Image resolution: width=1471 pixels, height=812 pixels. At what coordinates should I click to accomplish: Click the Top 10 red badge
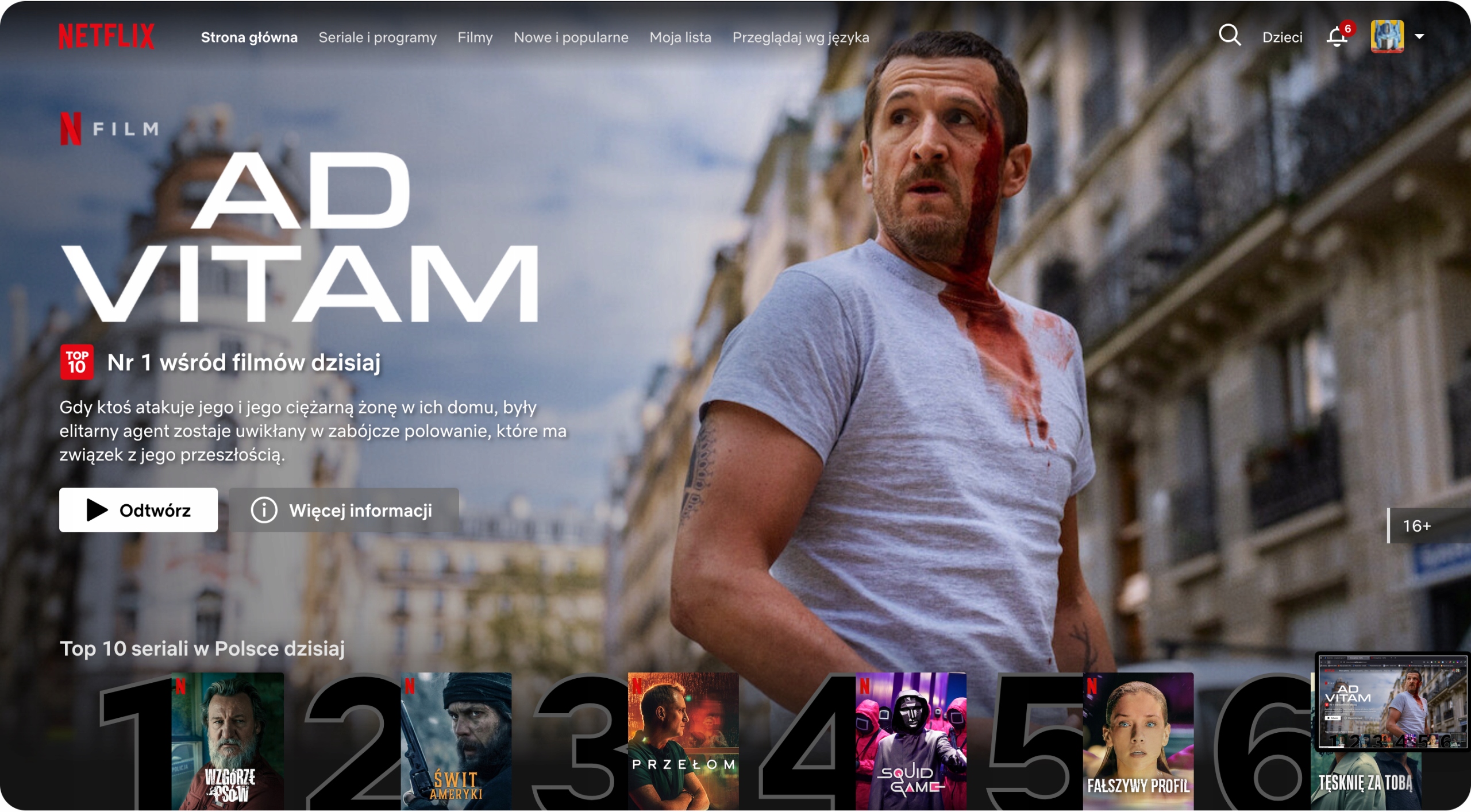point(77,362)
